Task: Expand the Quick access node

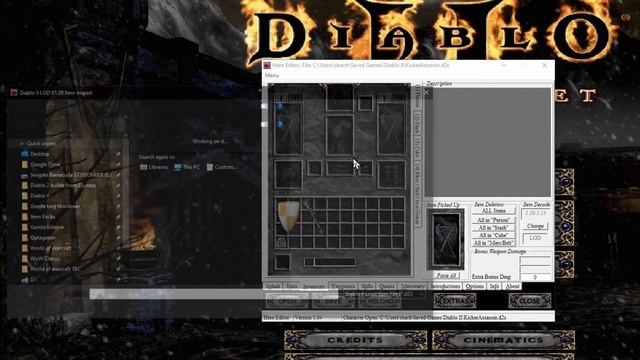Action: [21, 144]
